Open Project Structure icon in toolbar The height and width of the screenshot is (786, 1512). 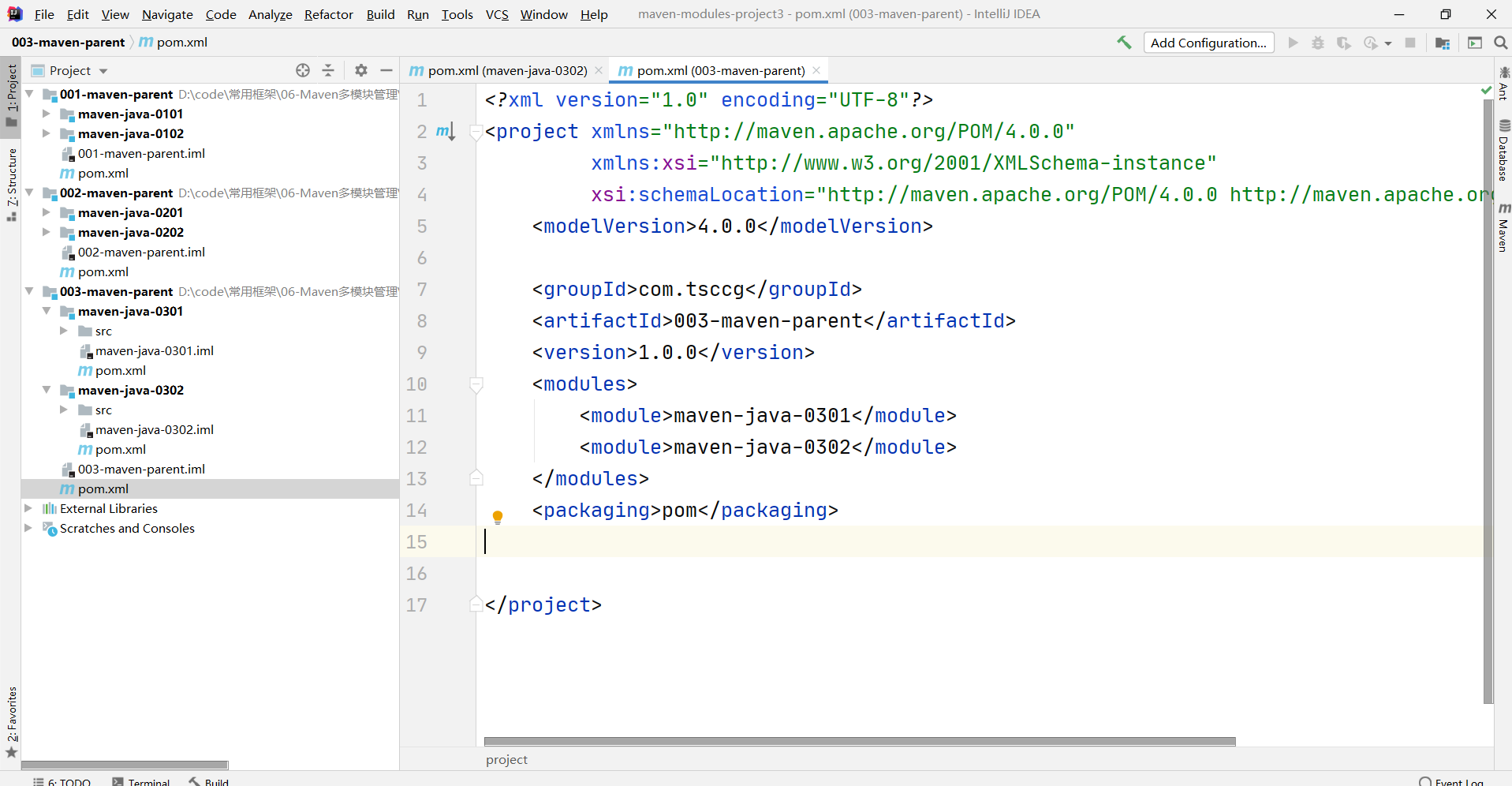[1443, 43]
